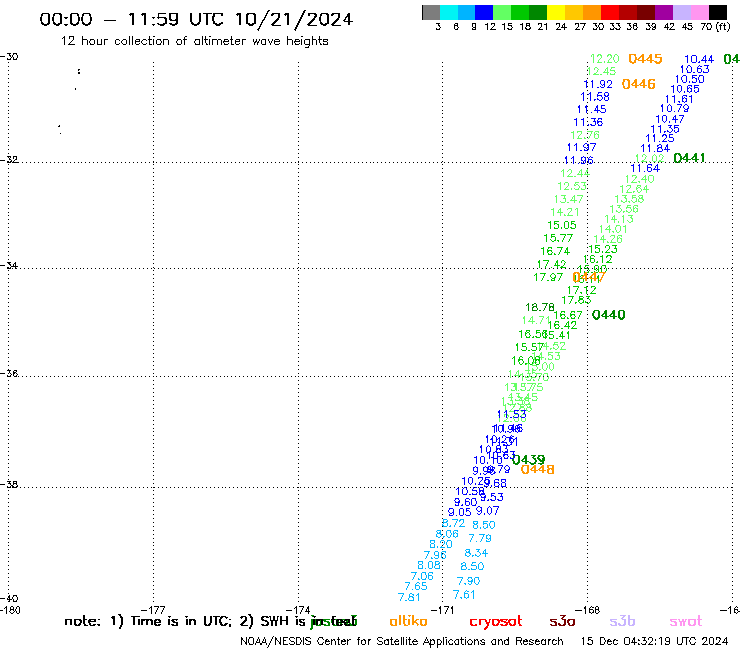Click the black legend swatch at scale end
The width and height of the screenshot is (740, 650).
pyautogui.click(x=718, y=12)
